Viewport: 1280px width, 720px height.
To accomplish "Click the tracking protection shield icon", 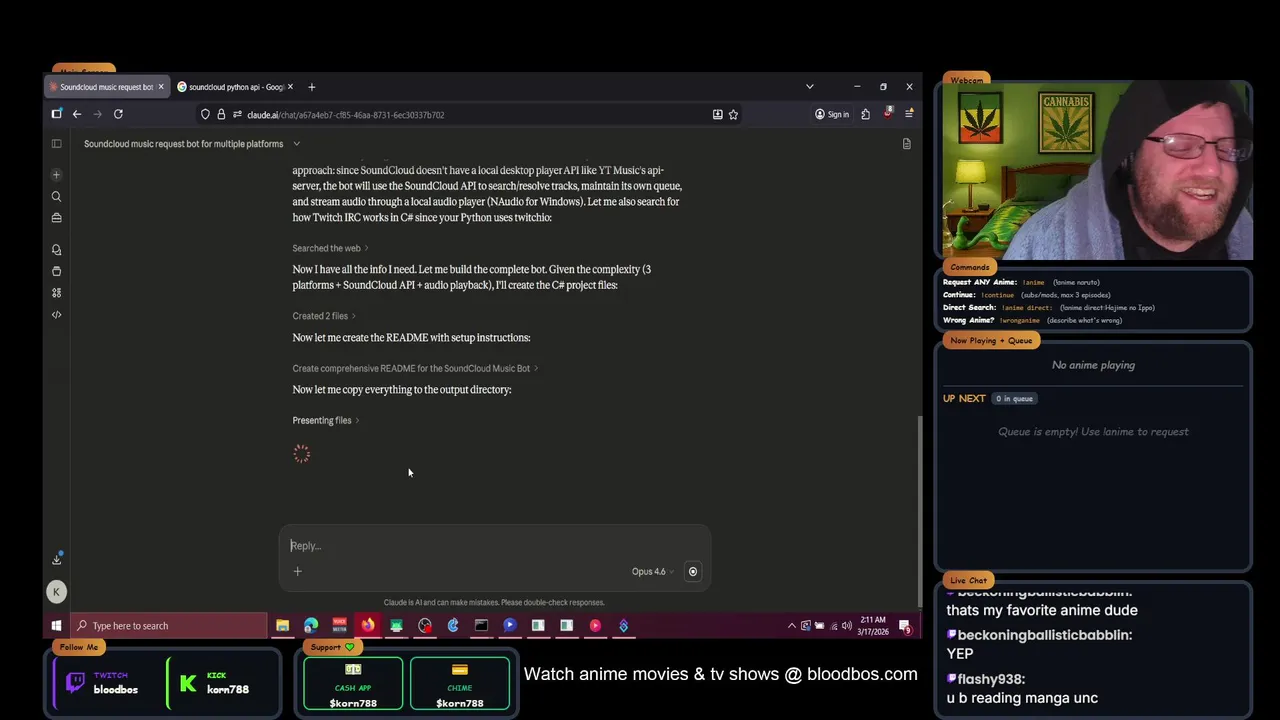I will (x=205, y=114).
